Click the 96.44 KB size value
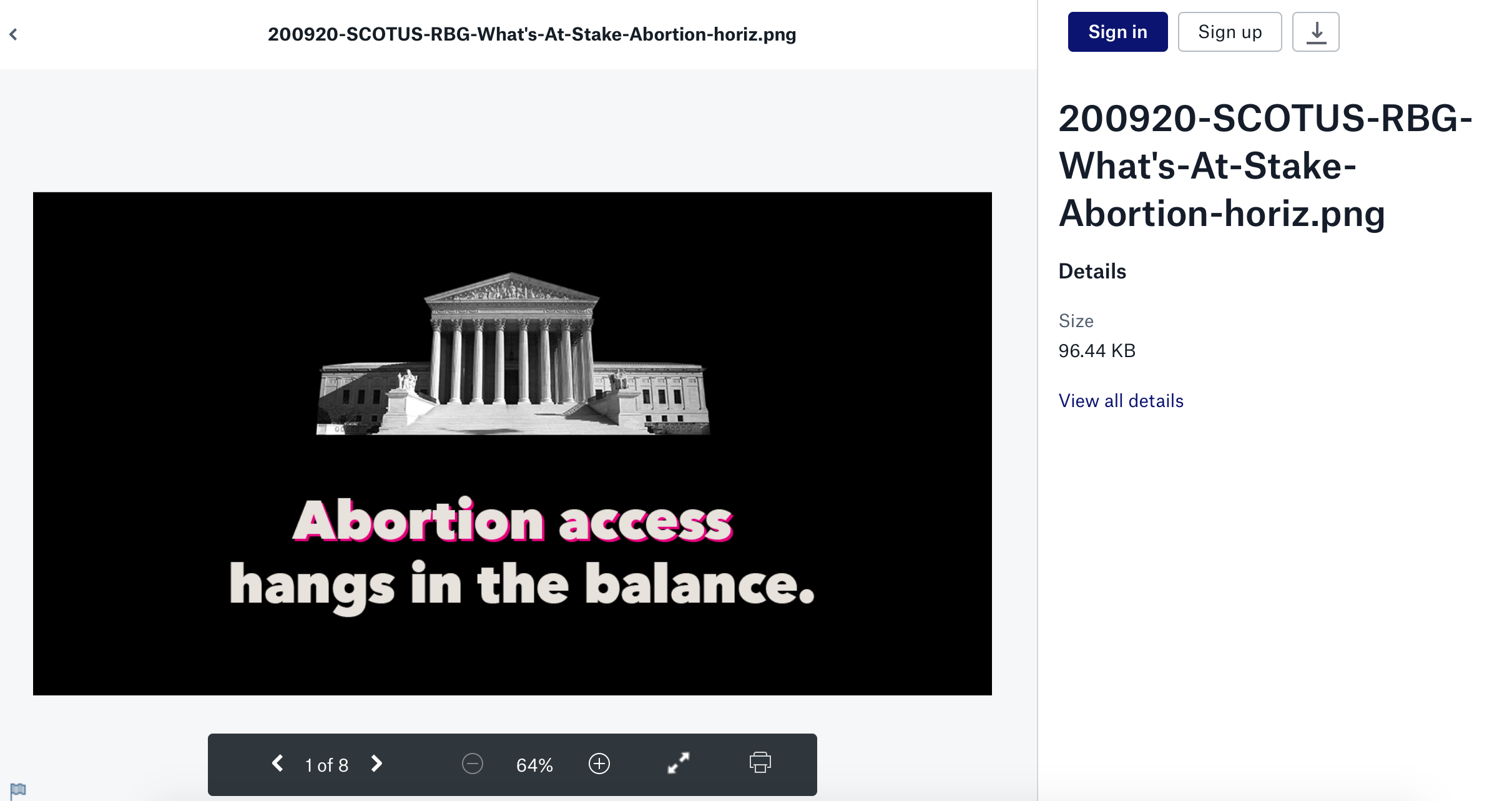This screenshot has height=801, width=1512. click(1097, 351)
